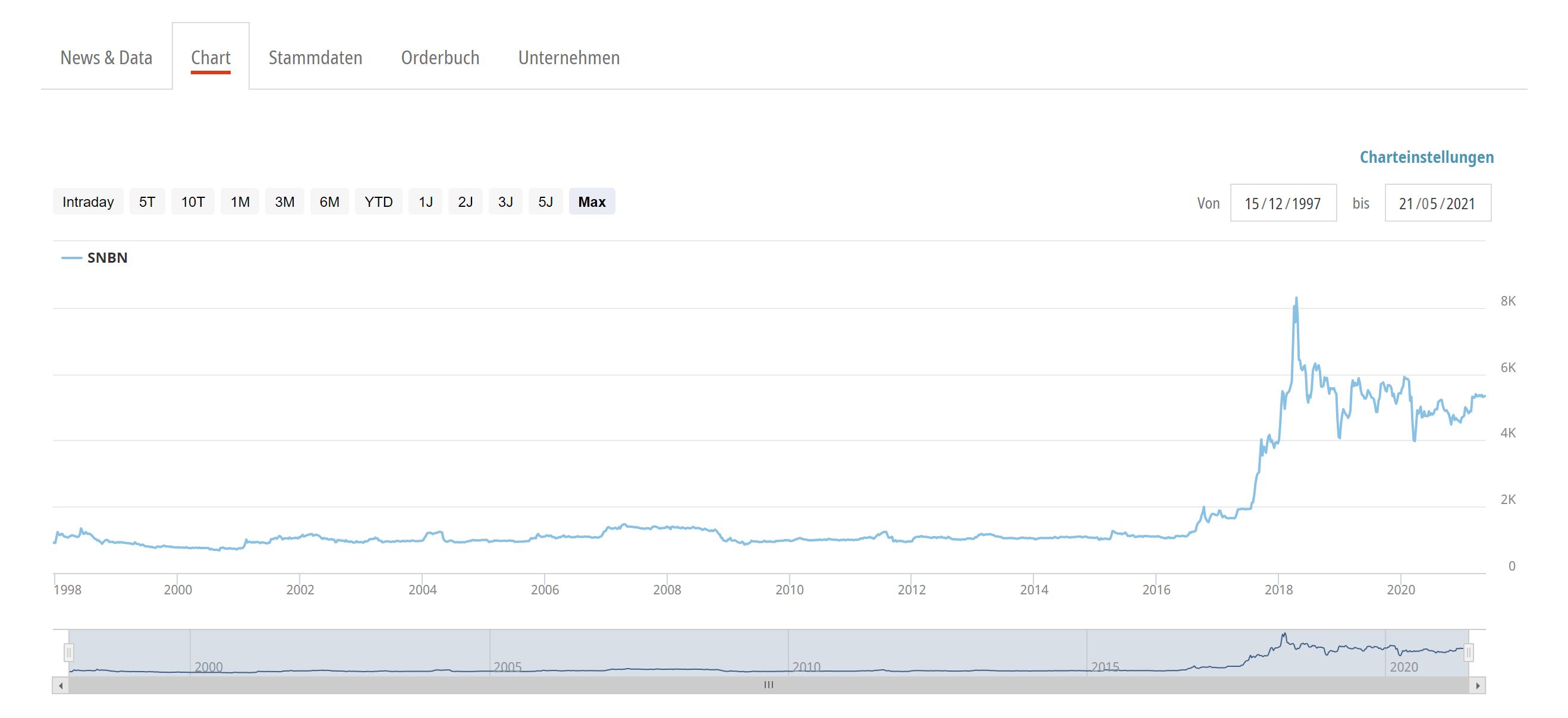This screenshot has height=718, width=1568.
Task: Select 5T time range button
Action: click(x=147, y=202)
